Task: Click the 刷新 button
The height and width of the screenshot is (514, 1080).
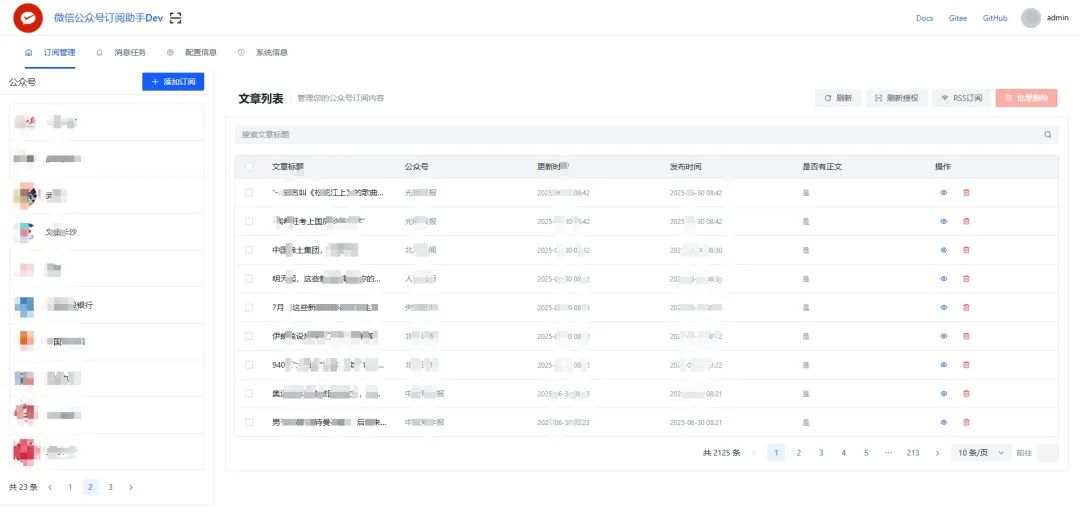Action: tap(838, 99)
